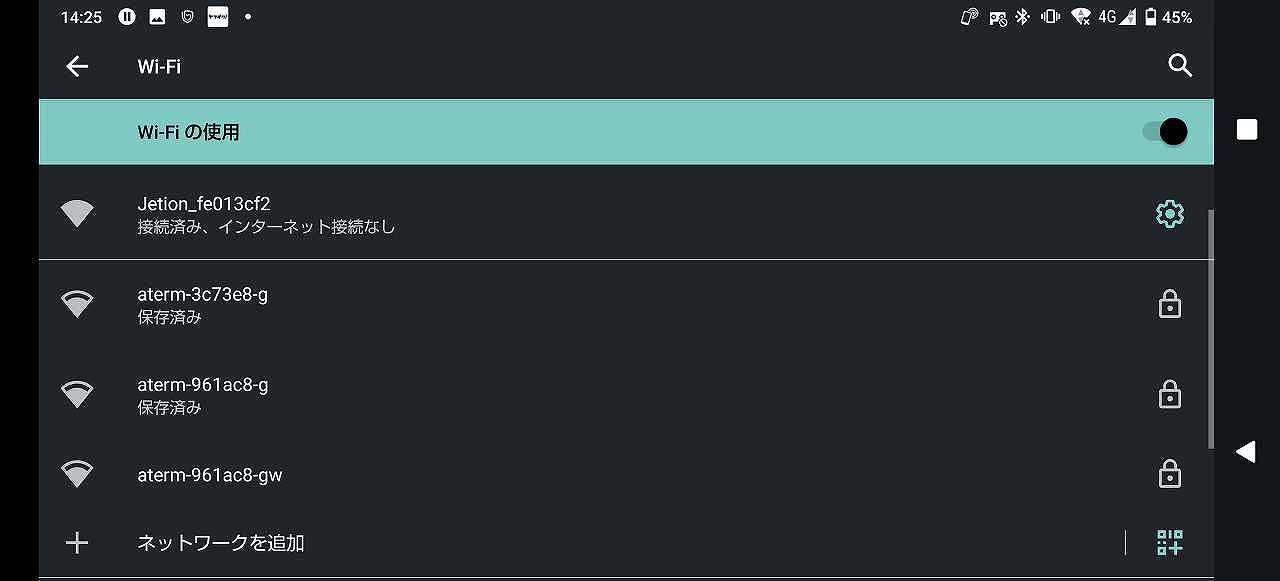Click the vertical scrollbar on network list
The height and width of the screenshot is (581, 1280).
pos(1211,330)
